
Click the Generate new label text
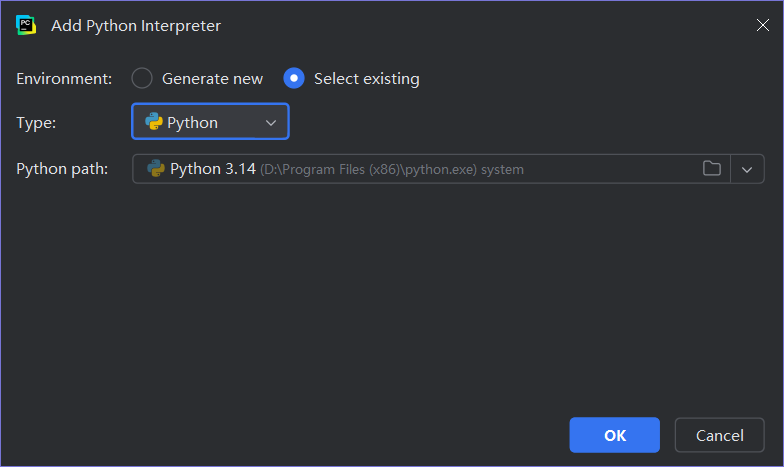(212, 79)
